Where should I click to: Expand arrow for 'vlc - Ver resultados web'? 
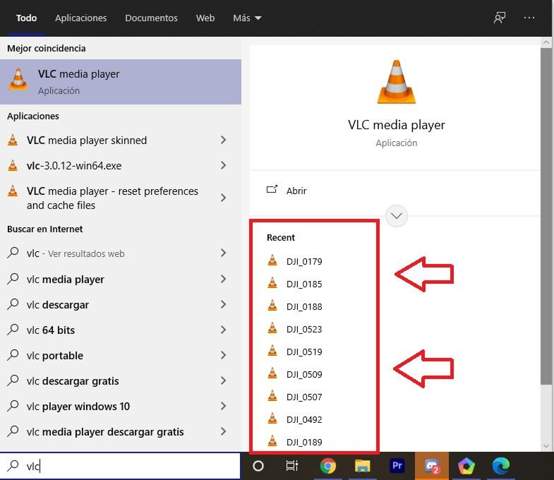click(223, 253)
